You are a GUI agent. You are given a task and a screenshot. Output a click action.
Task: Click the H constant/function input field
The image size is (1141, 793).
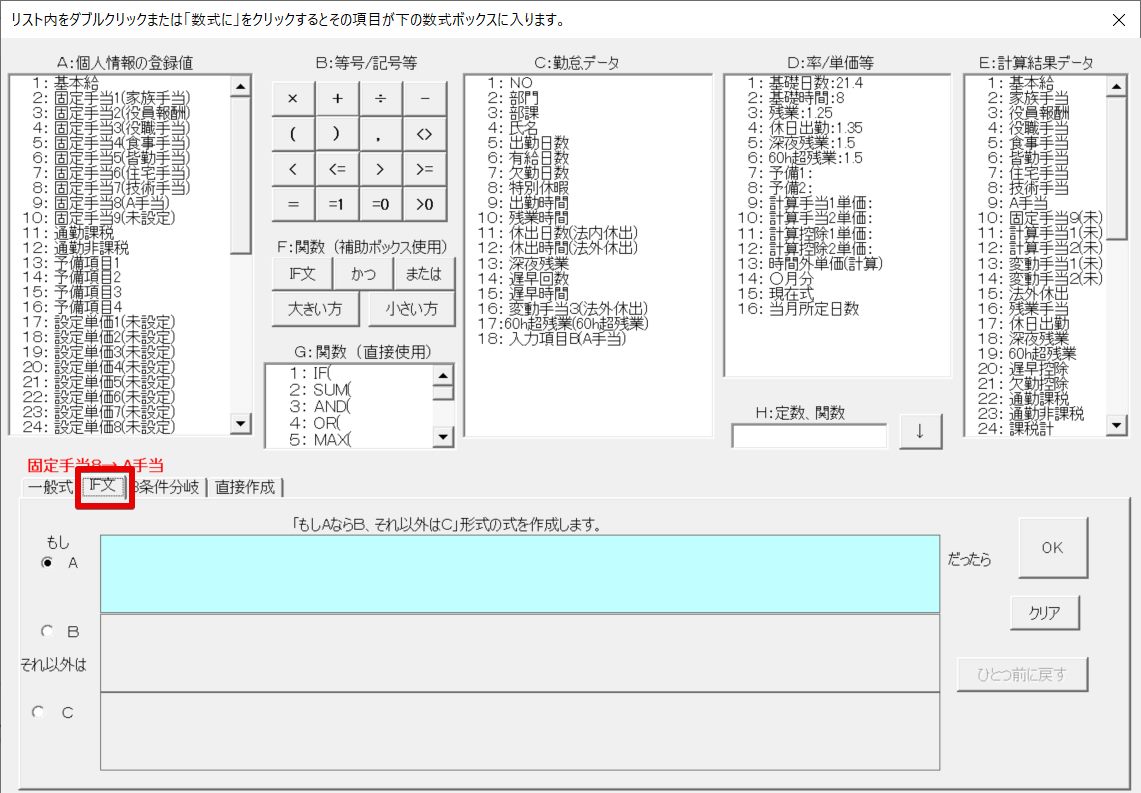[x=809, y=436]
